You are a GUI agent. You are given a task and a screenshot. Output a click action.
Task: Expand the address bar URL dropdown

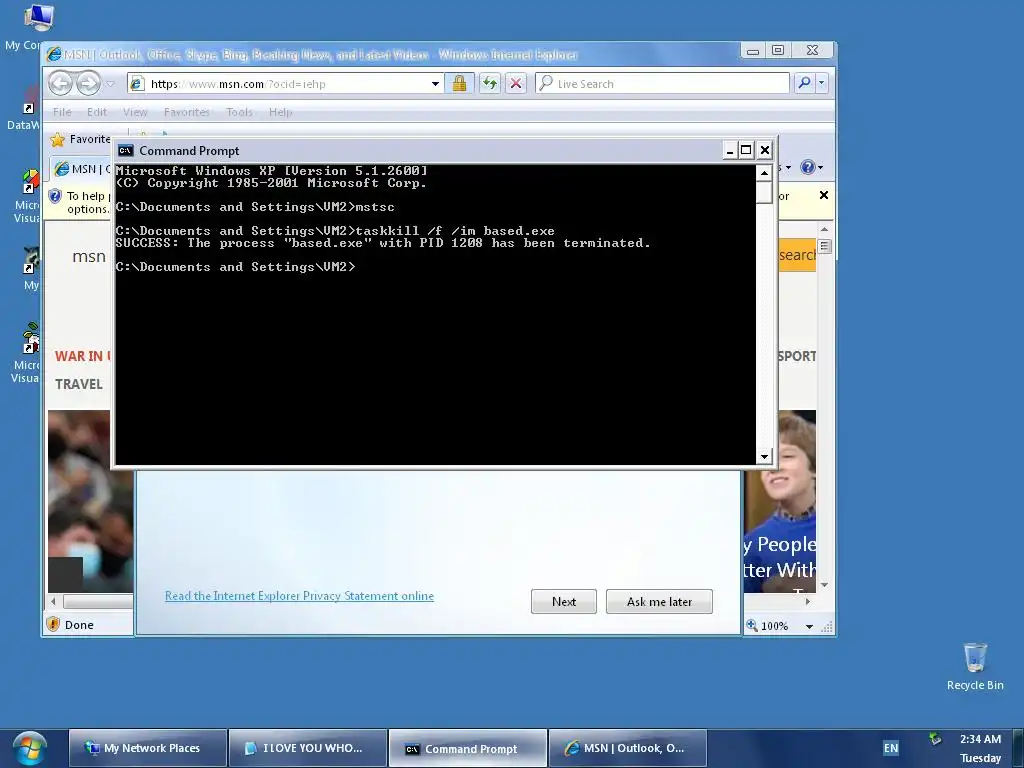pyautogui.click(x=435, y=84)
